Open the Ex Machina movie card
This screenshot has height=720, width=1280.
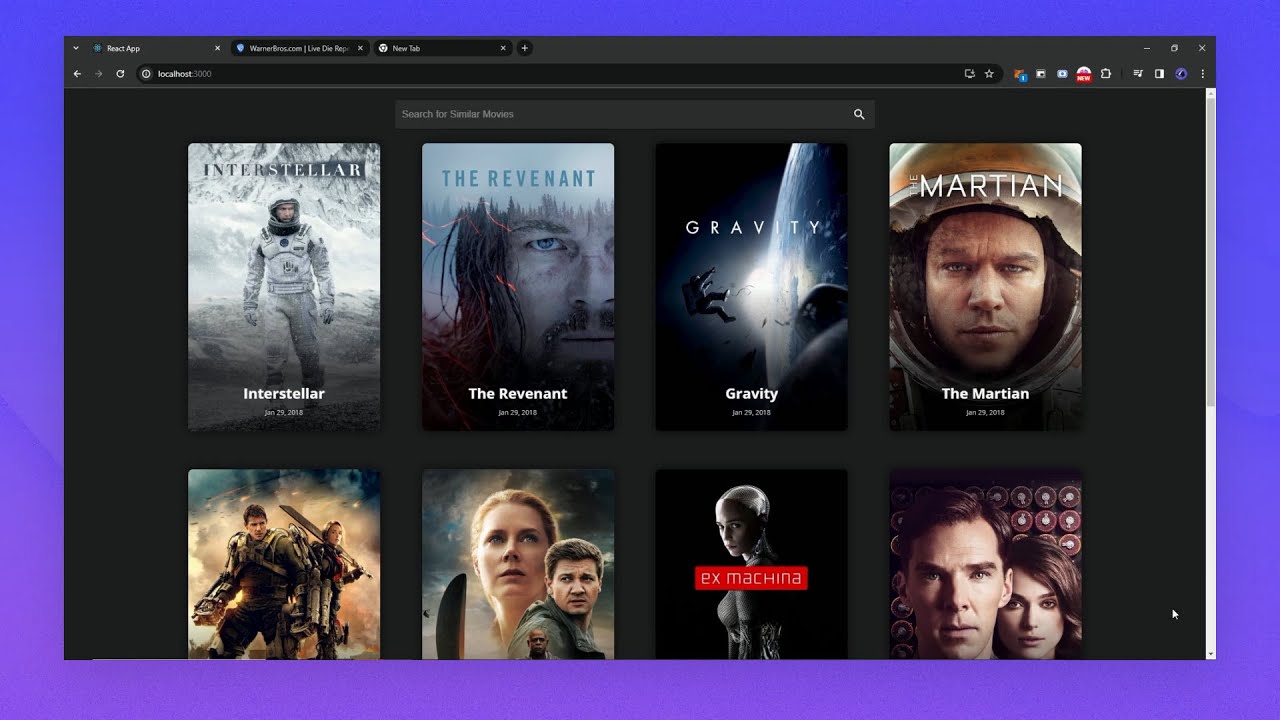(x=751, y=564)
